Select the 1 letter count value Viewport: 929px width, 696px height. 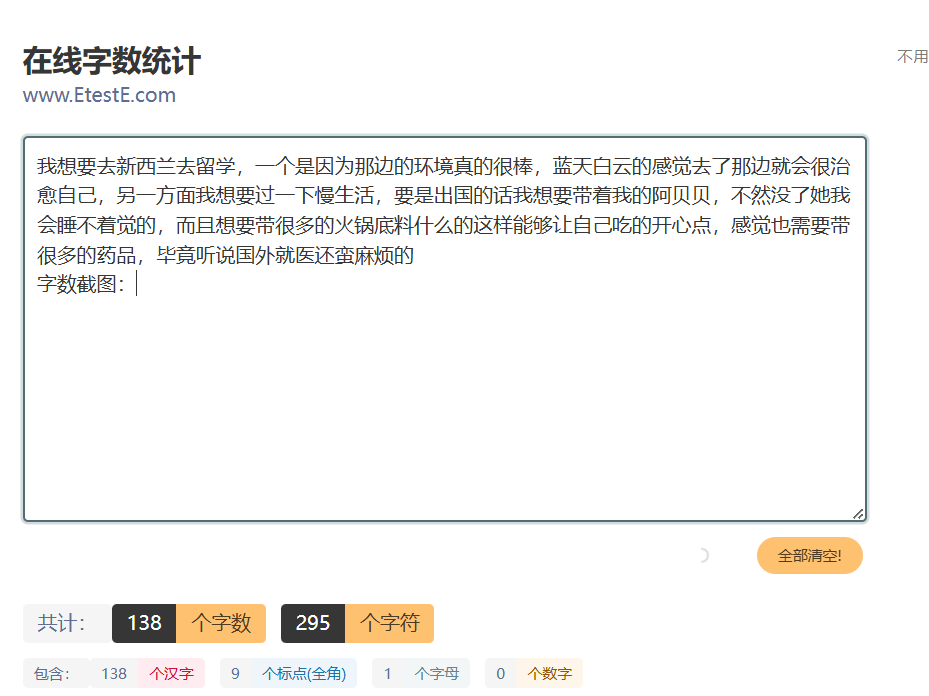tap(387, 673)
